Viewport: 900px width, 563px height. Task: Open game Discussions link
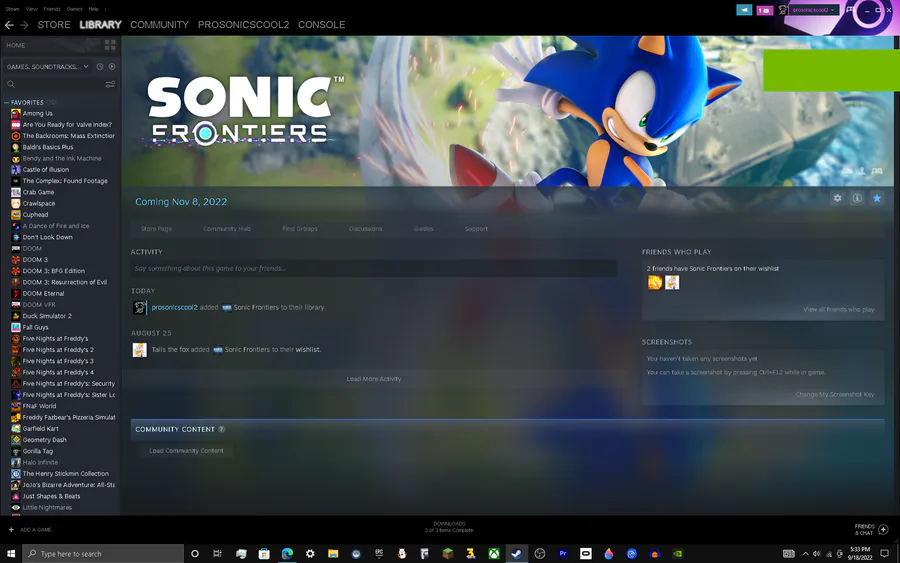coord(365,228)
